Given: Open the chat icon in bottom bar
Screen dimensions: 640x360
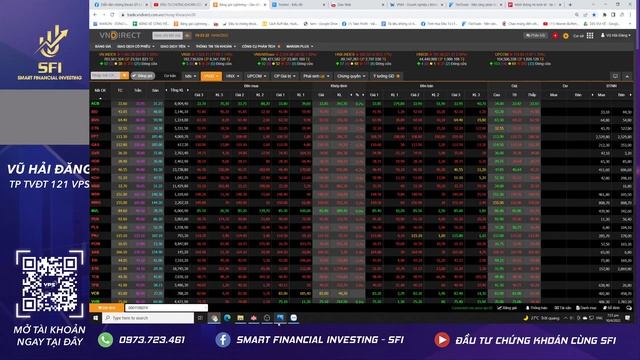Looking at the screenshot, I should [629, 308].
